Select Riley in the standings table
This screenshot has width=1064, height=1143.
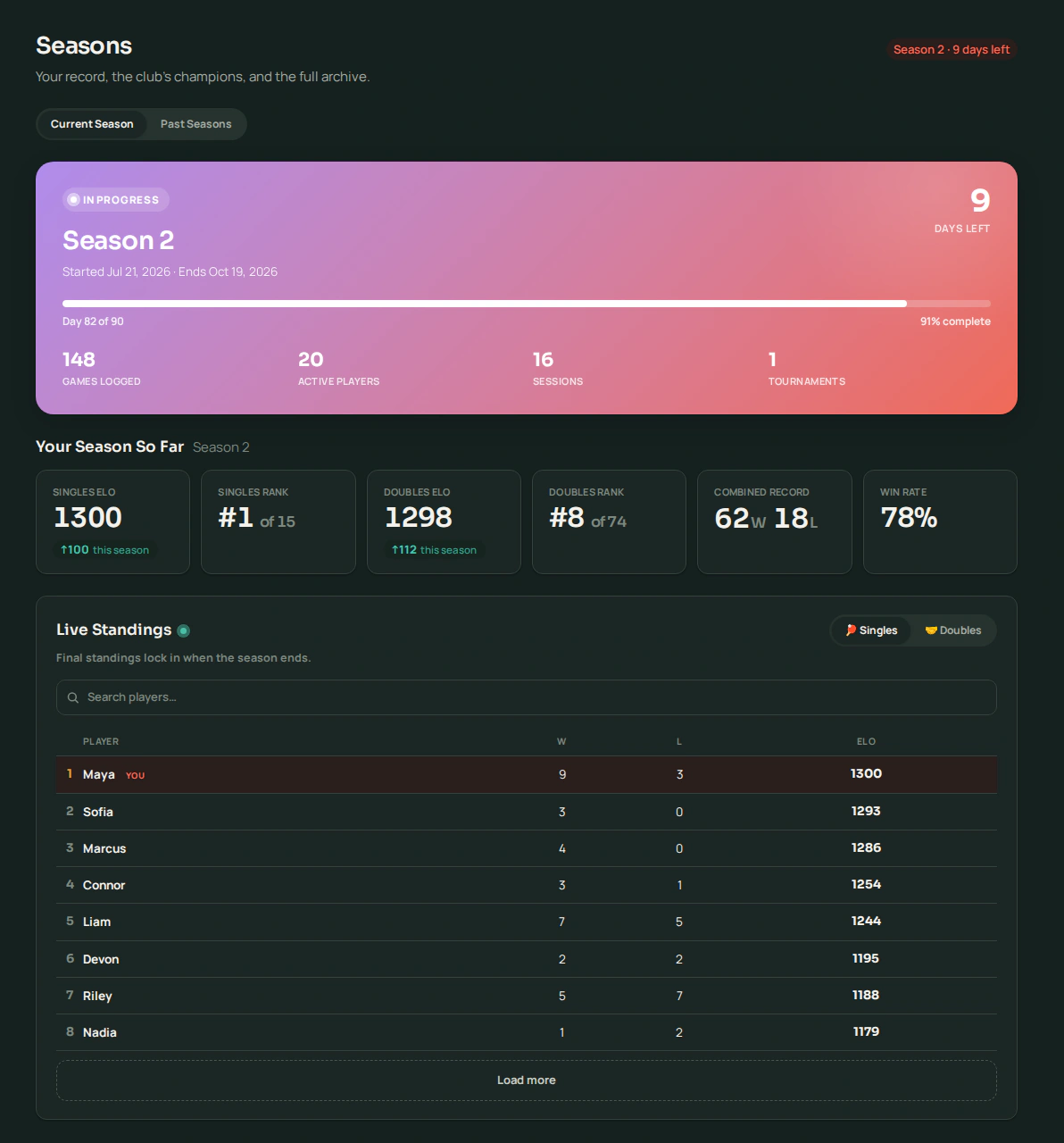[x=527, y=996]
